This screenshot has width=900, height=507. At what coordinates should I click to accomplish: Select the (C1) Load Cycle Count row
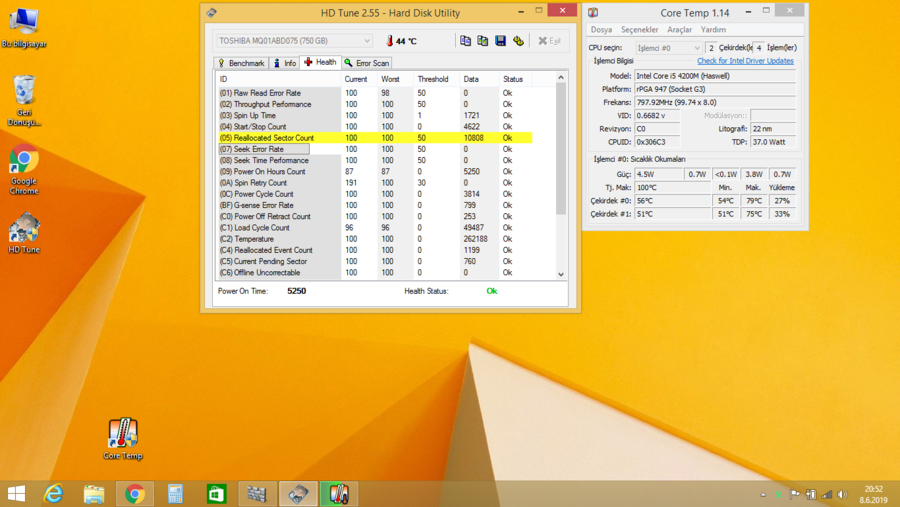(x=375, y=228)
